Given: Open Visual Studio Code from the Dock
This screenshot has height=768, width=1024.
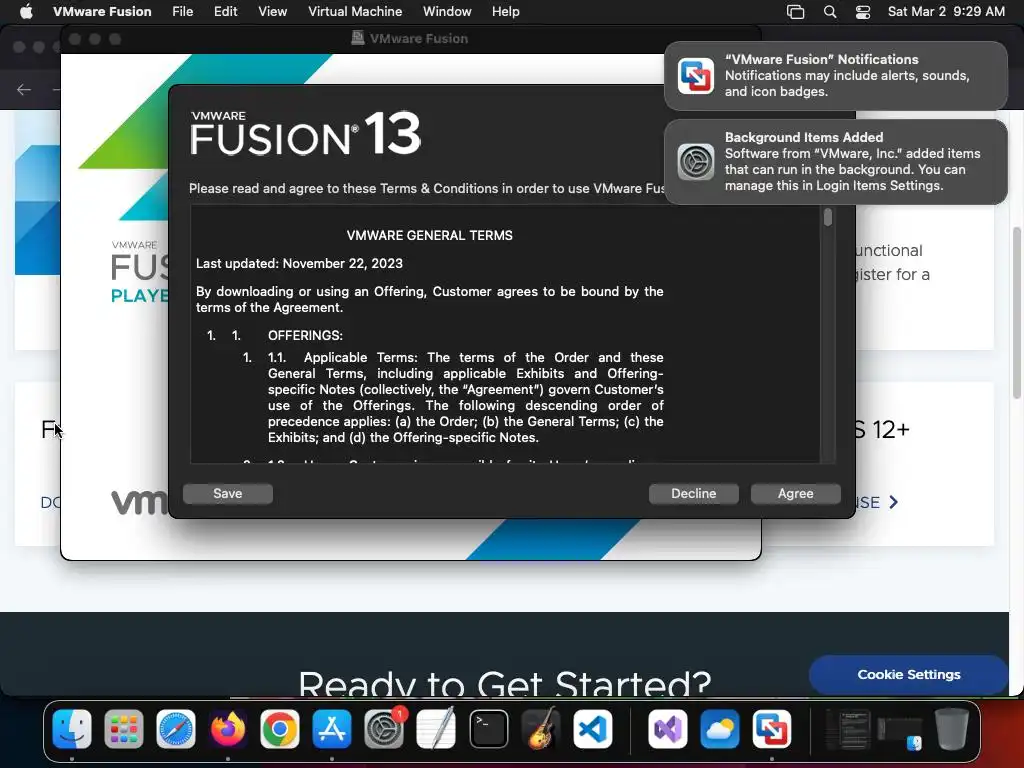Looking at the screenshot, I should 592,729.
